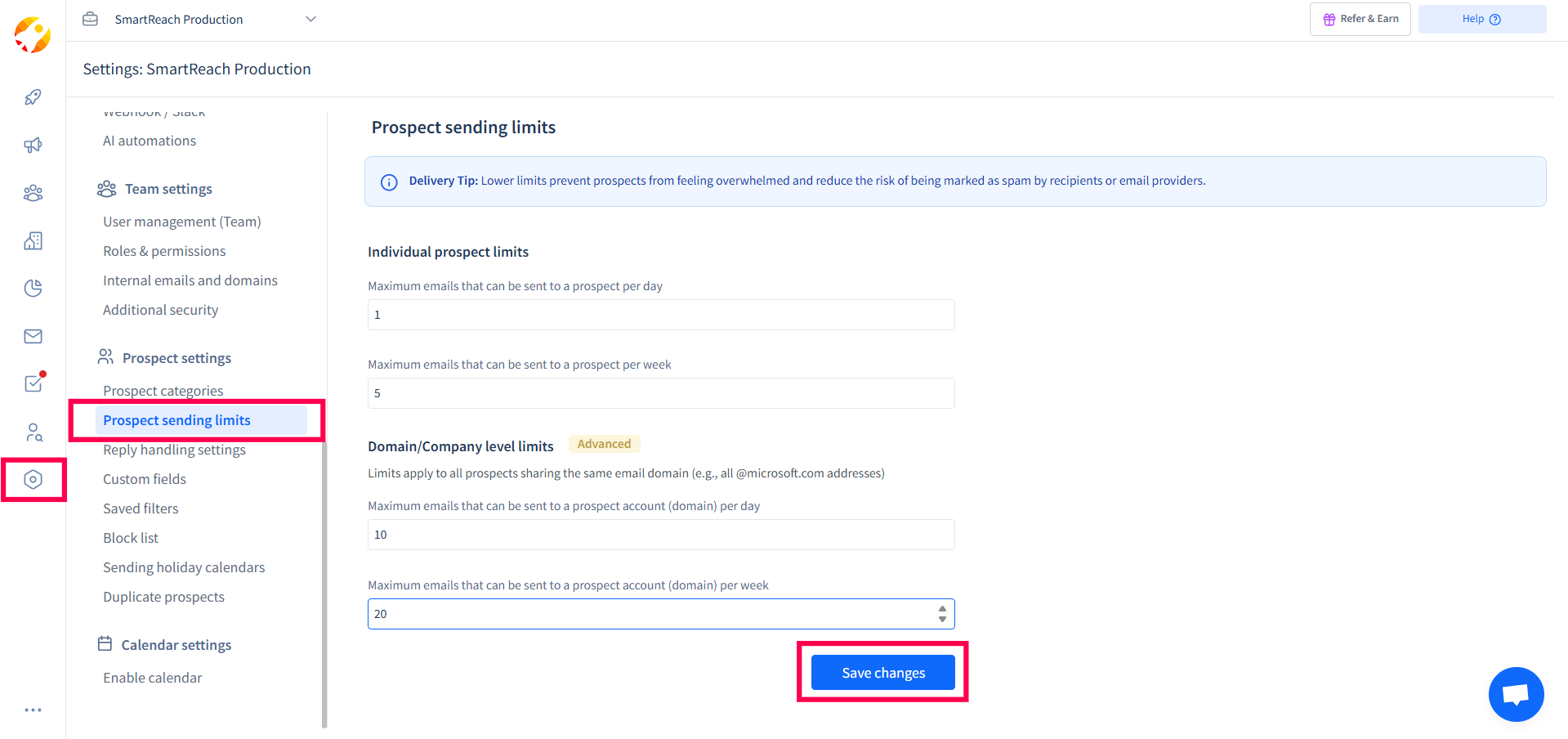Click the per day prospect emails field
Viewport: 1568px width, 739px height.
point(661,315)
